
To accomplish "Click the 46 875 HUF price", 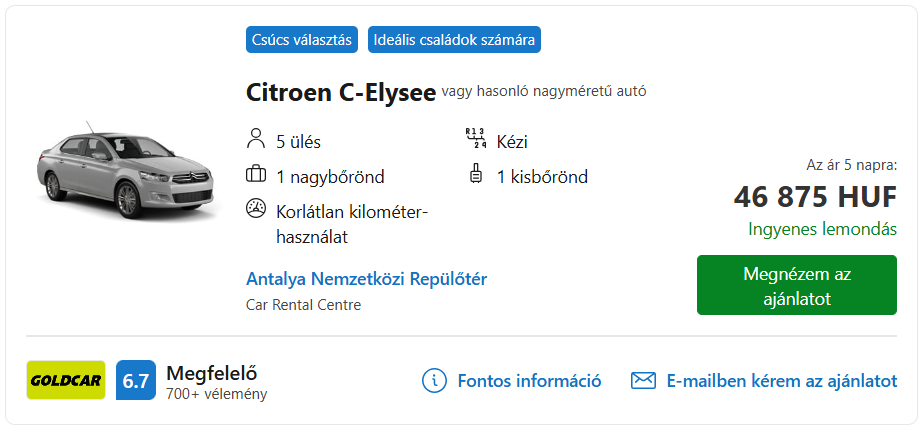I will [815, 197].
